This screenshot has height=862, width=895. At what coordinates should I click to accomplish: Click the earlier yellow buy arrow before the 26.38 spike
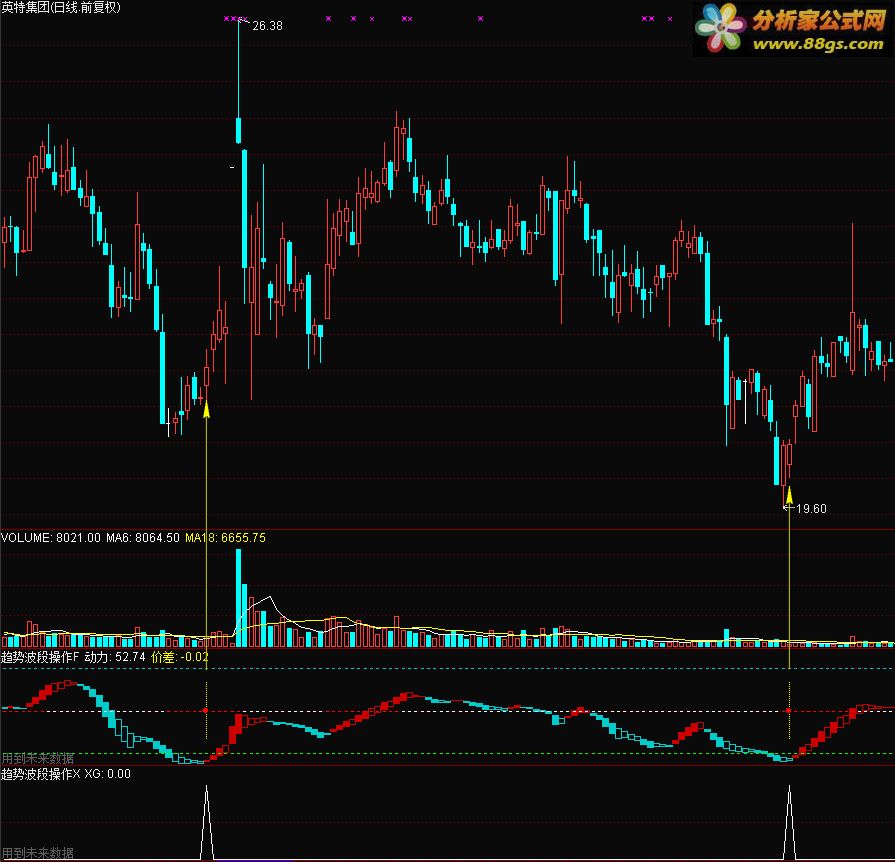click(x=207, y=409)
